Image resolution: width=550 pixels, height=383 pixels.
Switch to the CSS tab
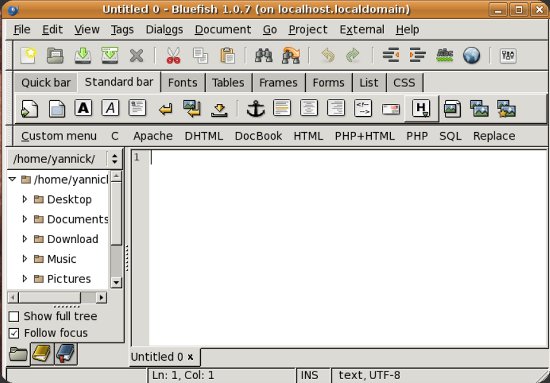pos(404,83)
